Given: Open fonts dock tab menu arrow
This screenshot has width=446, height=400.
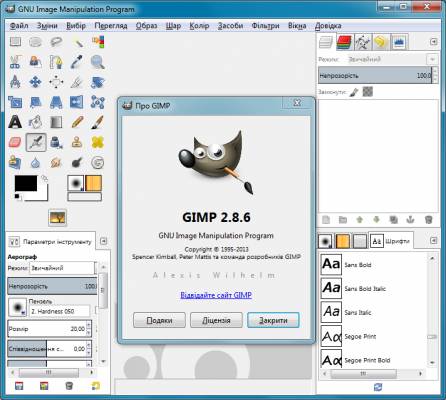Looking at the screenshot, I should pos(433,240).
